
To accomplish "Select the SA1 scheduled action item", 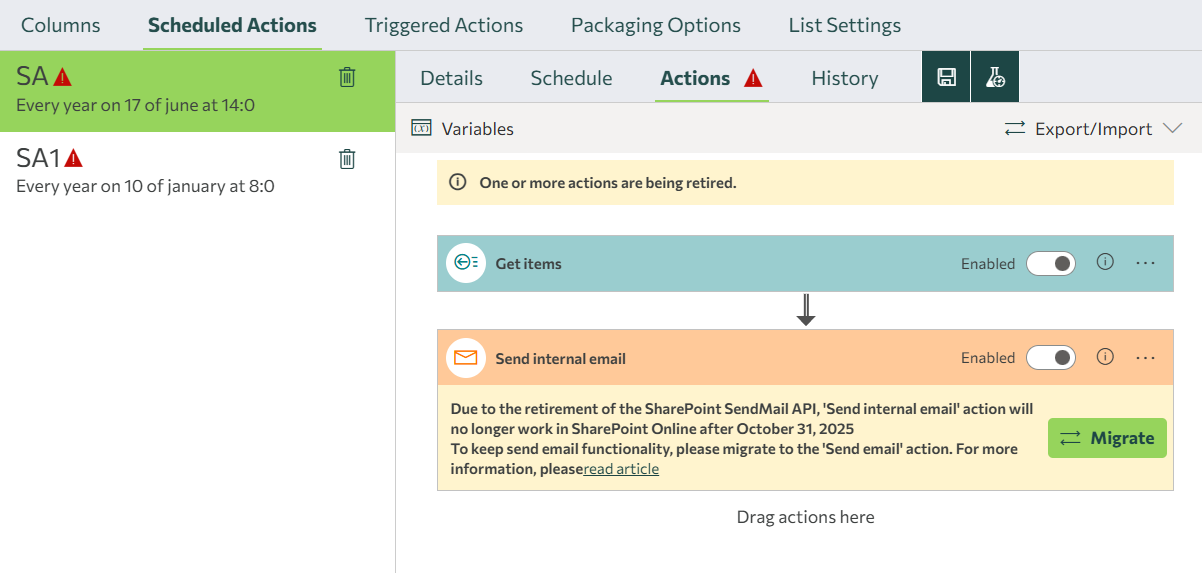I will coord(197,171).
